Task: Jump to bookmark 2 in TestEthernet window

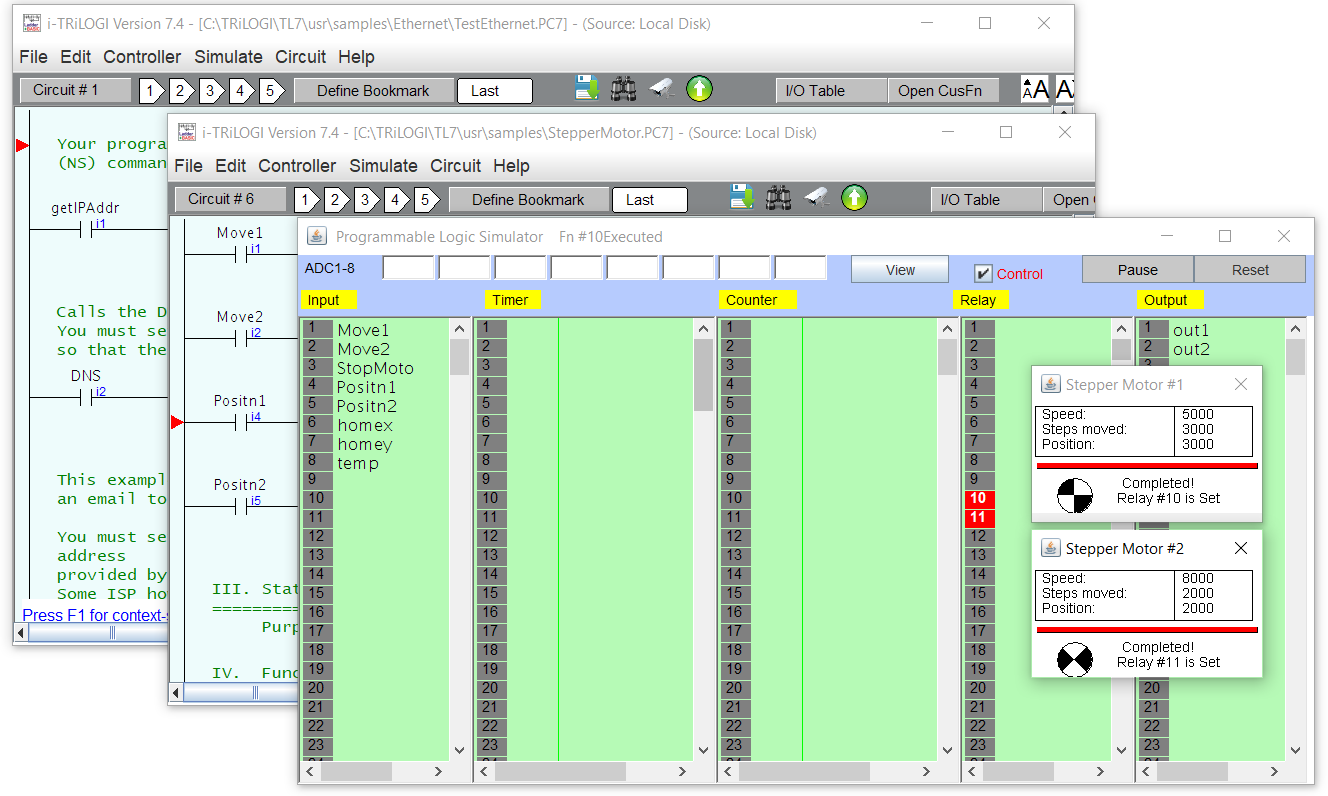Action: click(x=180, y=91)
